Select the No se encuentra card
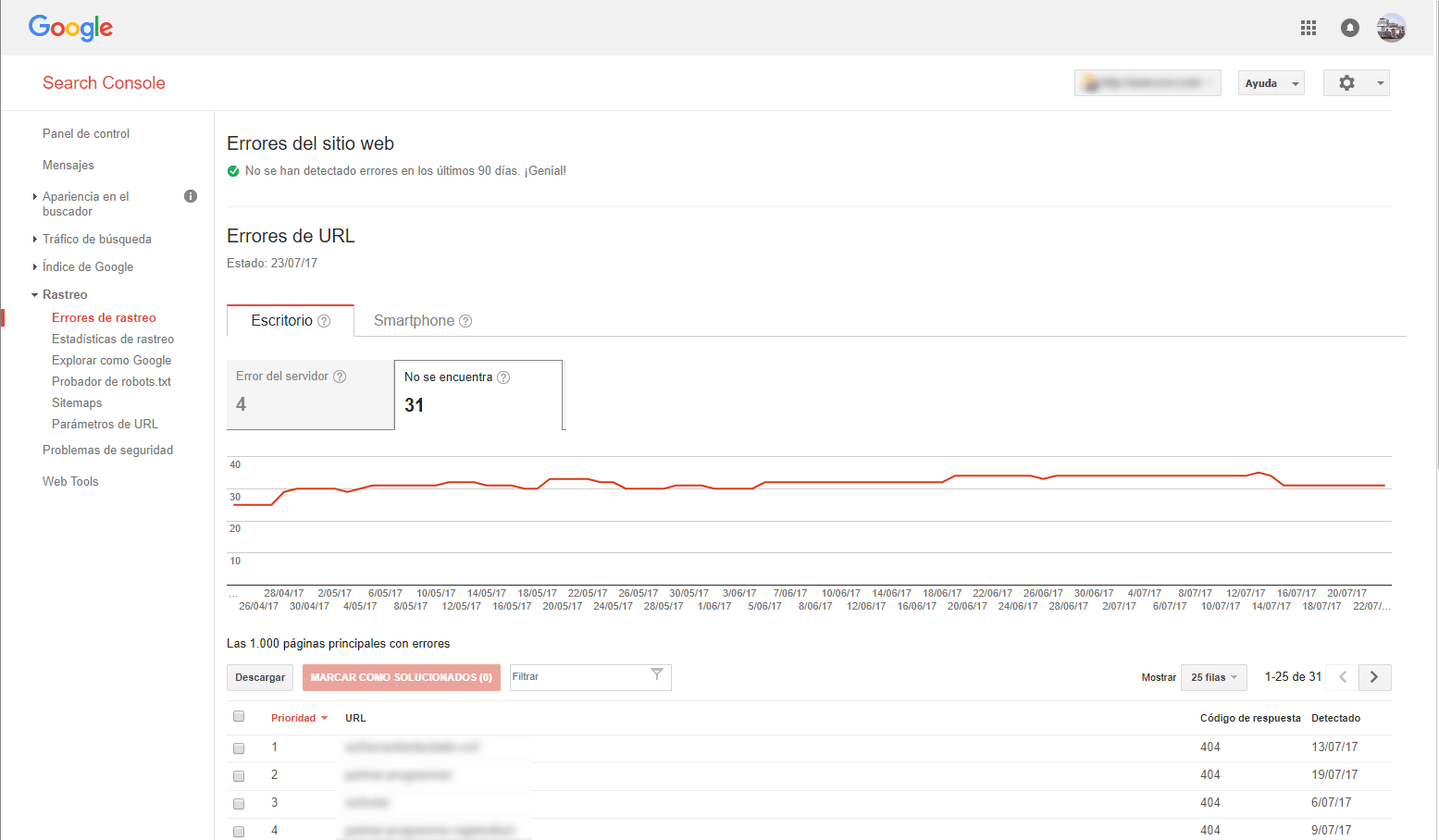This screenshot has width=1439, height=840. [x=478, y=395]
